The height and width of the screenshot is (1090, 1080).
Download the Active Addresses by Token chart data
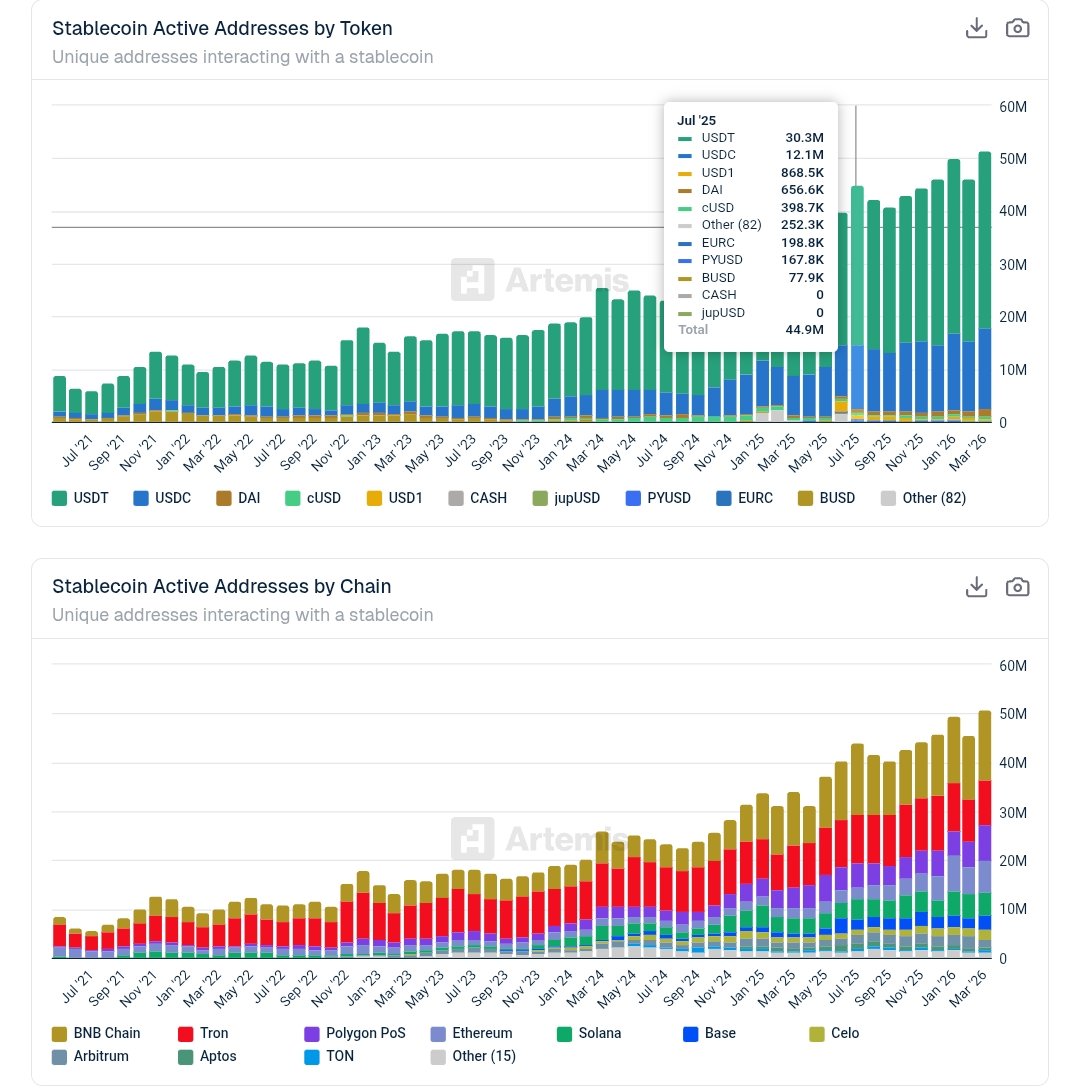tap(976, 29)
